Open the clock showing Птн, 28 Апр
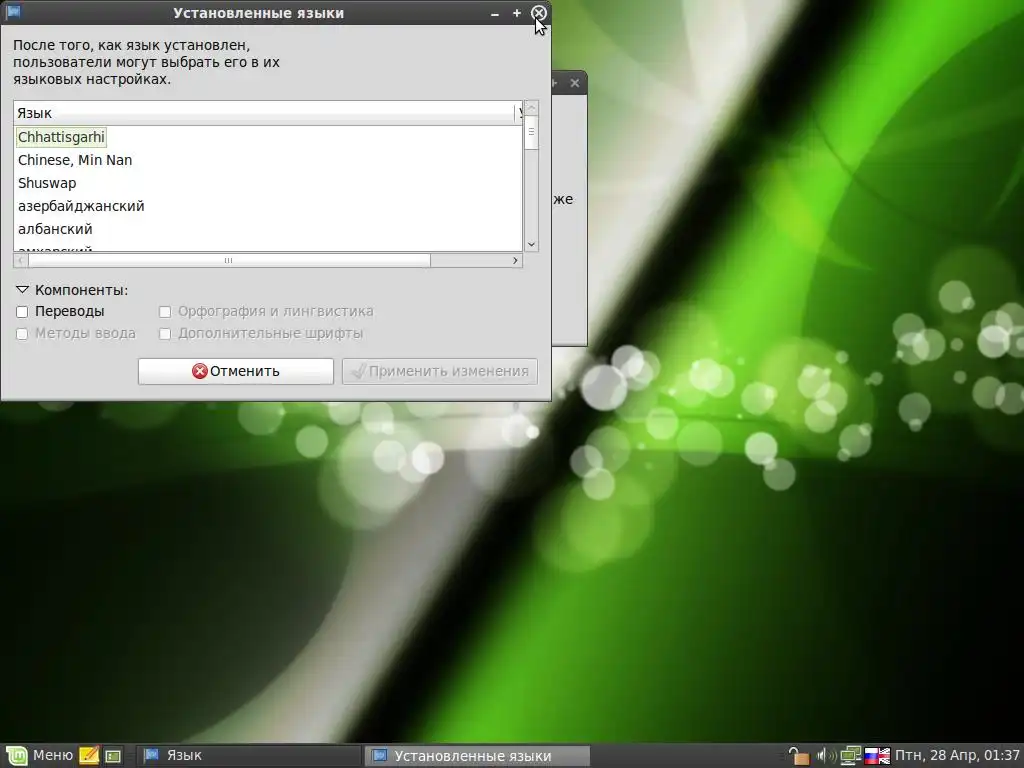 click(x=957, y=756)
